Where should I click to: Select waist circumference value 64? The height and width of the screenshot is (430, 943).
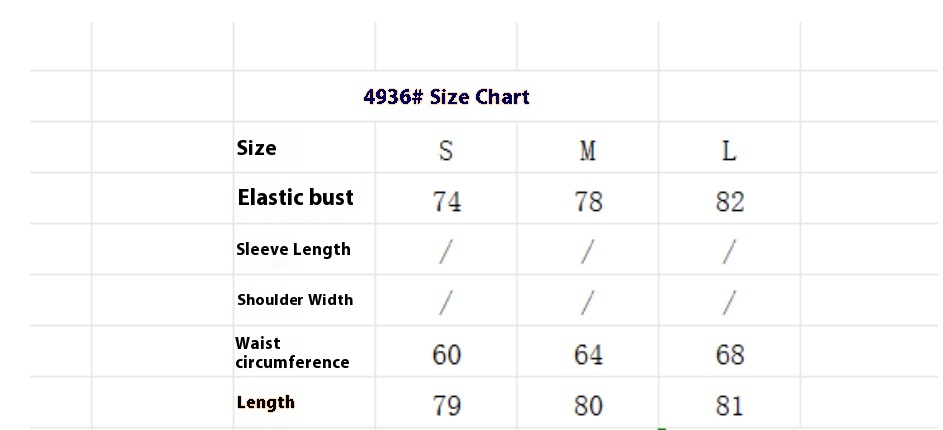[x=588, y=352]
